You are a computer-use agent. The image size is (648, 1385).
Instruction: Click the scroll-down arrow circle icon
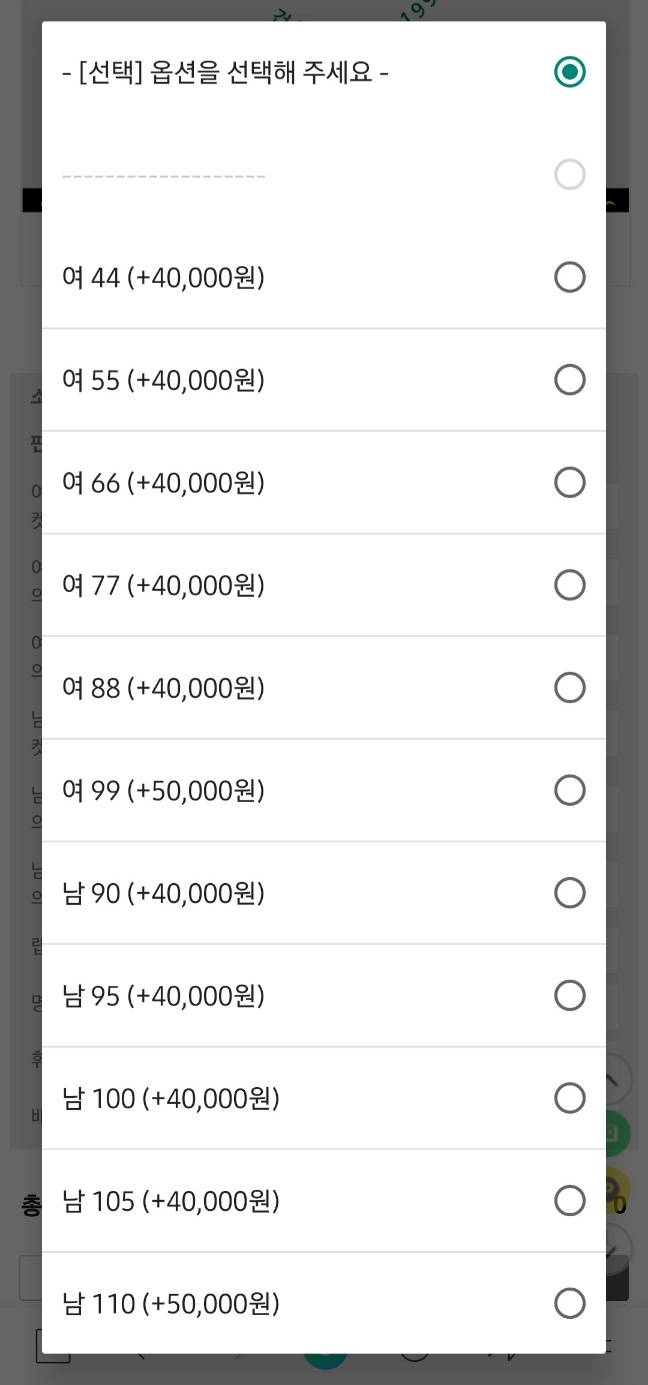619,1247
